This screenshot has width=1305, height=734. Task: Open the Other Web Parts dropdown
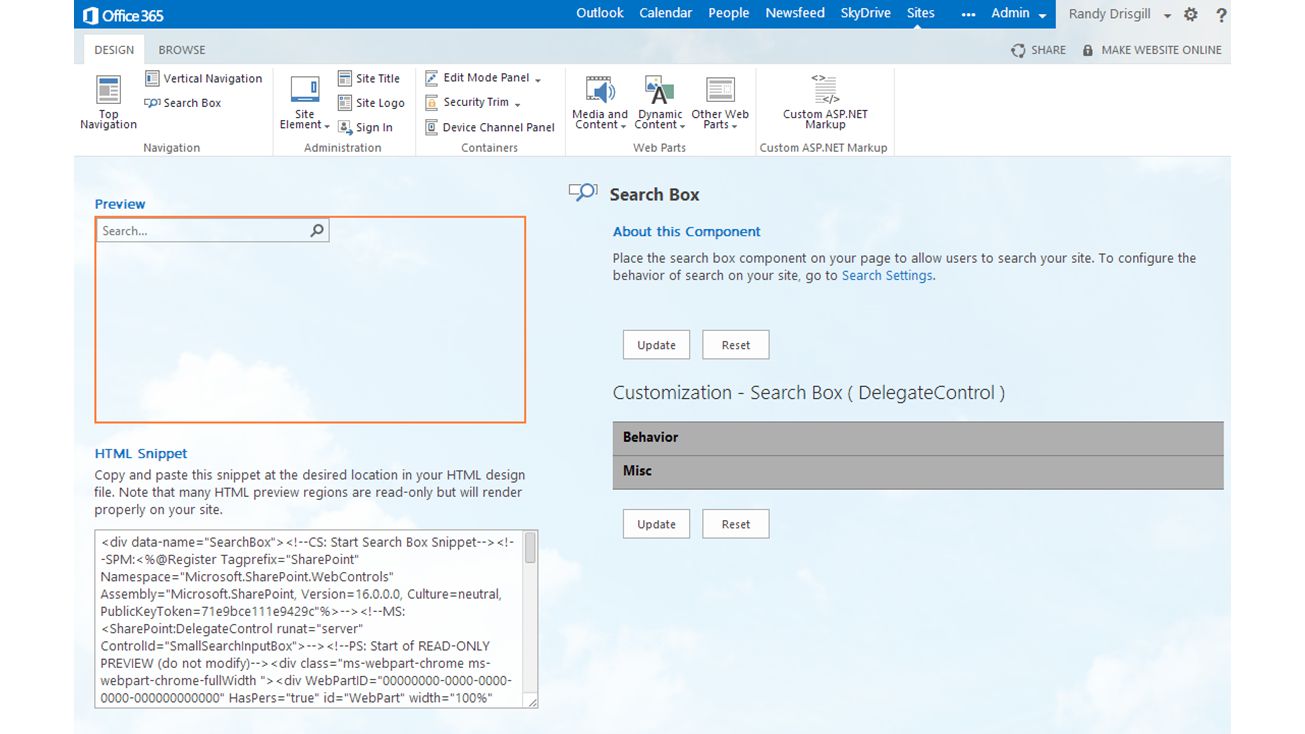pyautogui.click(x=720, y=103)
